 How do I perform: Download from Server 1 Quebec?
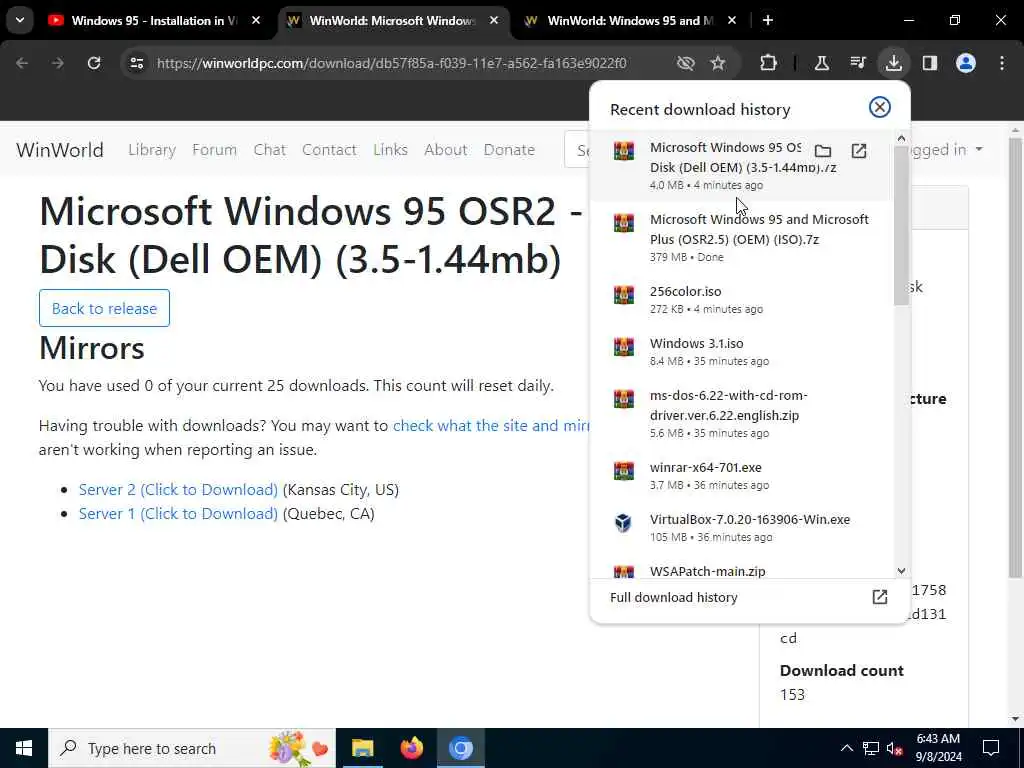point(178,514)
